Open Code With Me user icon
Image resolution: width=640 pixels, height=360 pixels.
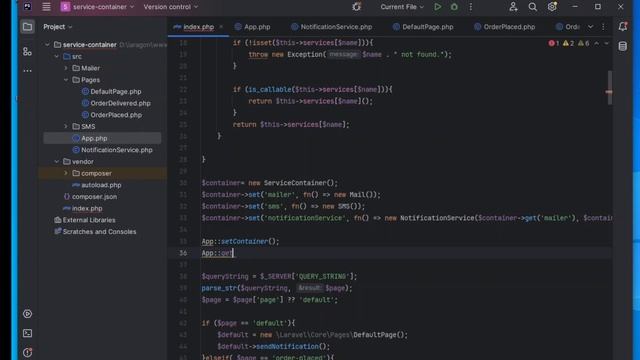coord(513,7)
